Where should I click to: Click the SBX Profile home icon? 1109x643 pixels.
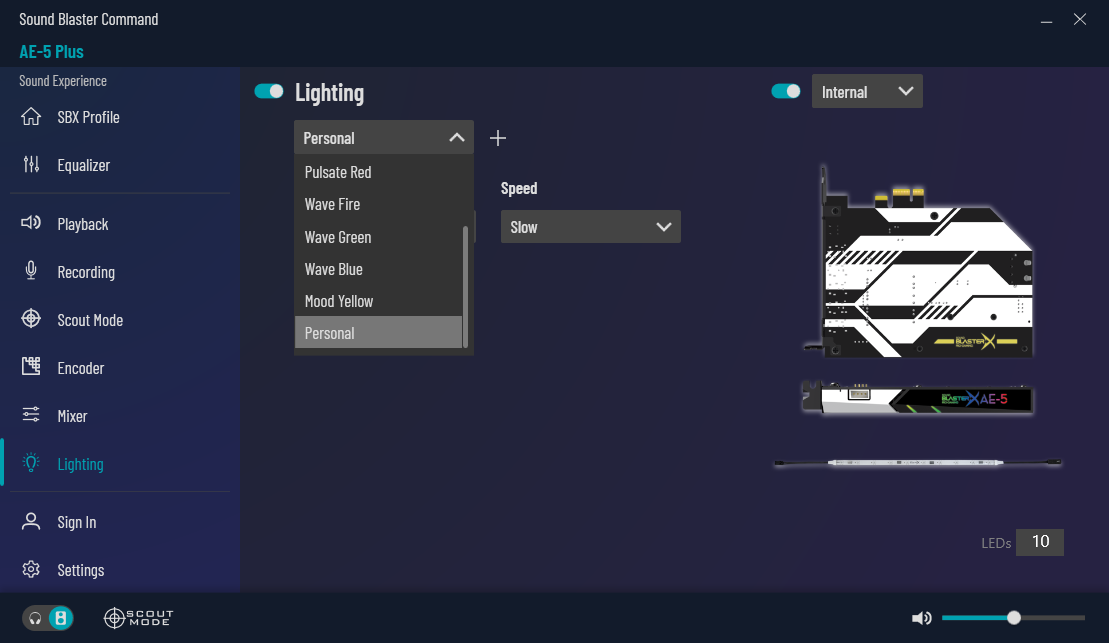(31, 117)
